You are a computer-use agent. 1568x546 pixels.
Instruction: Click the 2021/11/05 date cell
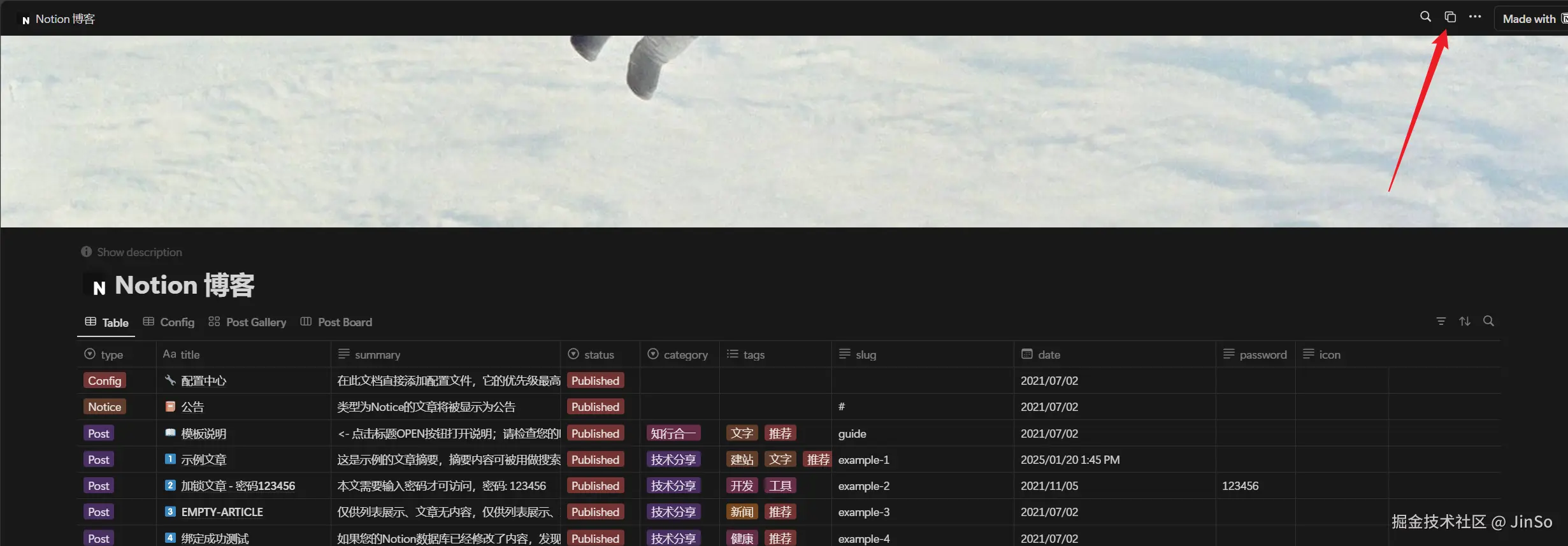1115,485
